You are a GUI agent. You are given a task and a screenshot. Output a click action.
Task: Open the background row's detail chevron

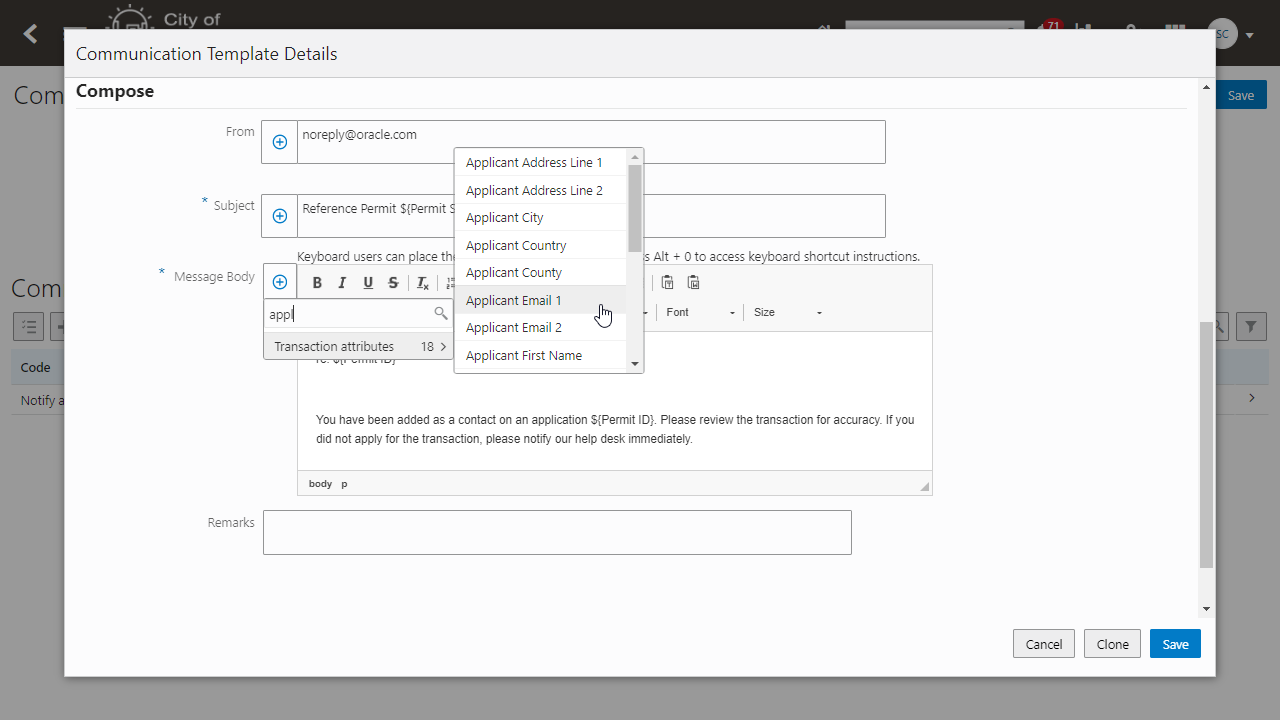click(1252, 398)
